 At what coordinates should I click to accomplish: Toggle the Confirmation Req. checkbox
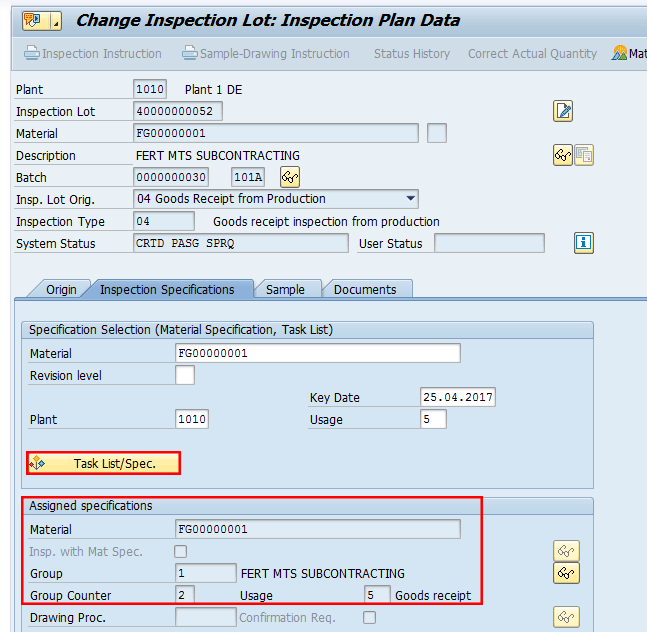pyautogui.click(x=369, y=617)
